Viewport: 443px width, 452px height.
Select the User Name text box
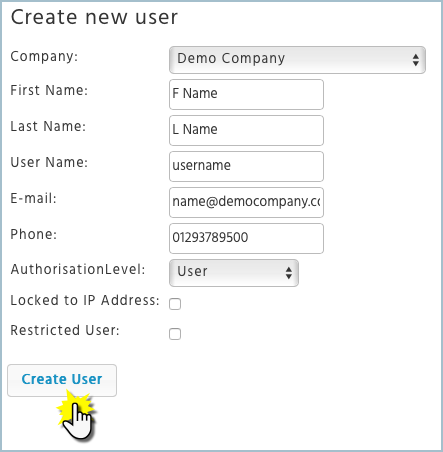point(246,166)
